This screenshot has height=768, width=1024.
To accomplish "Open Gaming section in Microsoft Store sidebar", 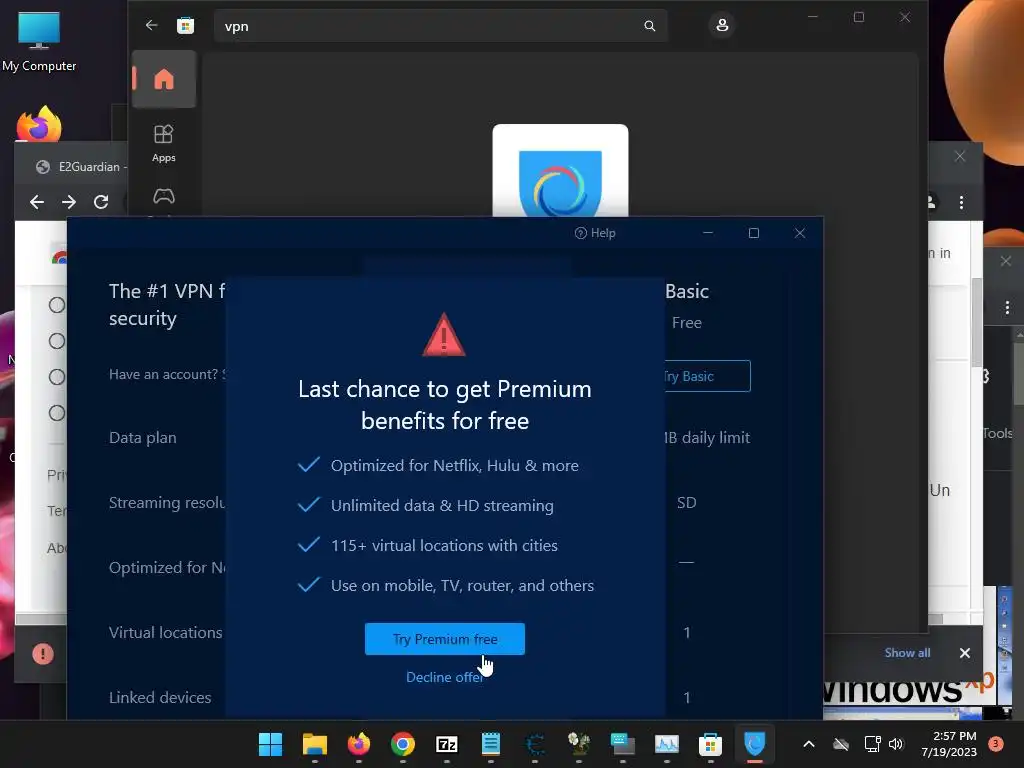I will click(x=163, y=196).
